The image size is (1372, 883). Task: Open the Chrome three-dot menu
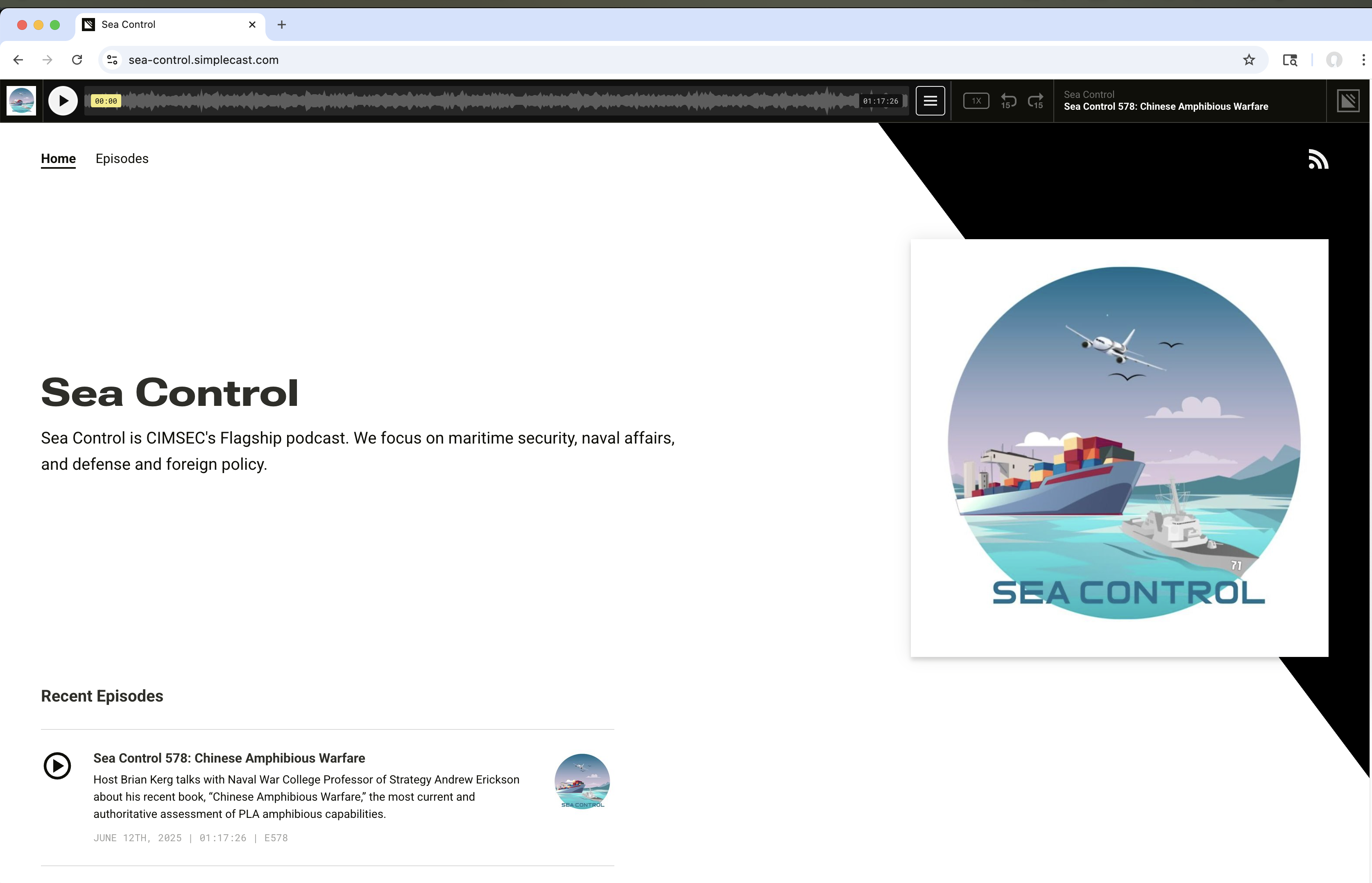(x=1363, y=60)
